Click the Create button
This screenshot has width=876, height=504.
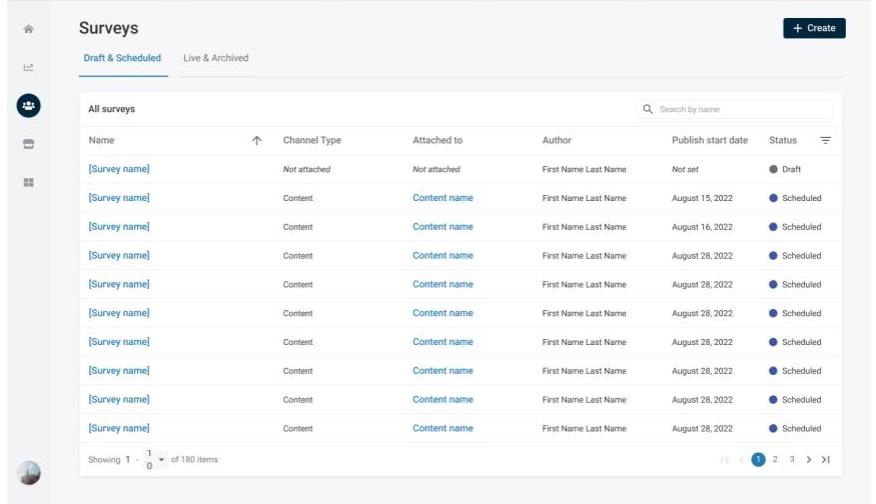point(813,28)
